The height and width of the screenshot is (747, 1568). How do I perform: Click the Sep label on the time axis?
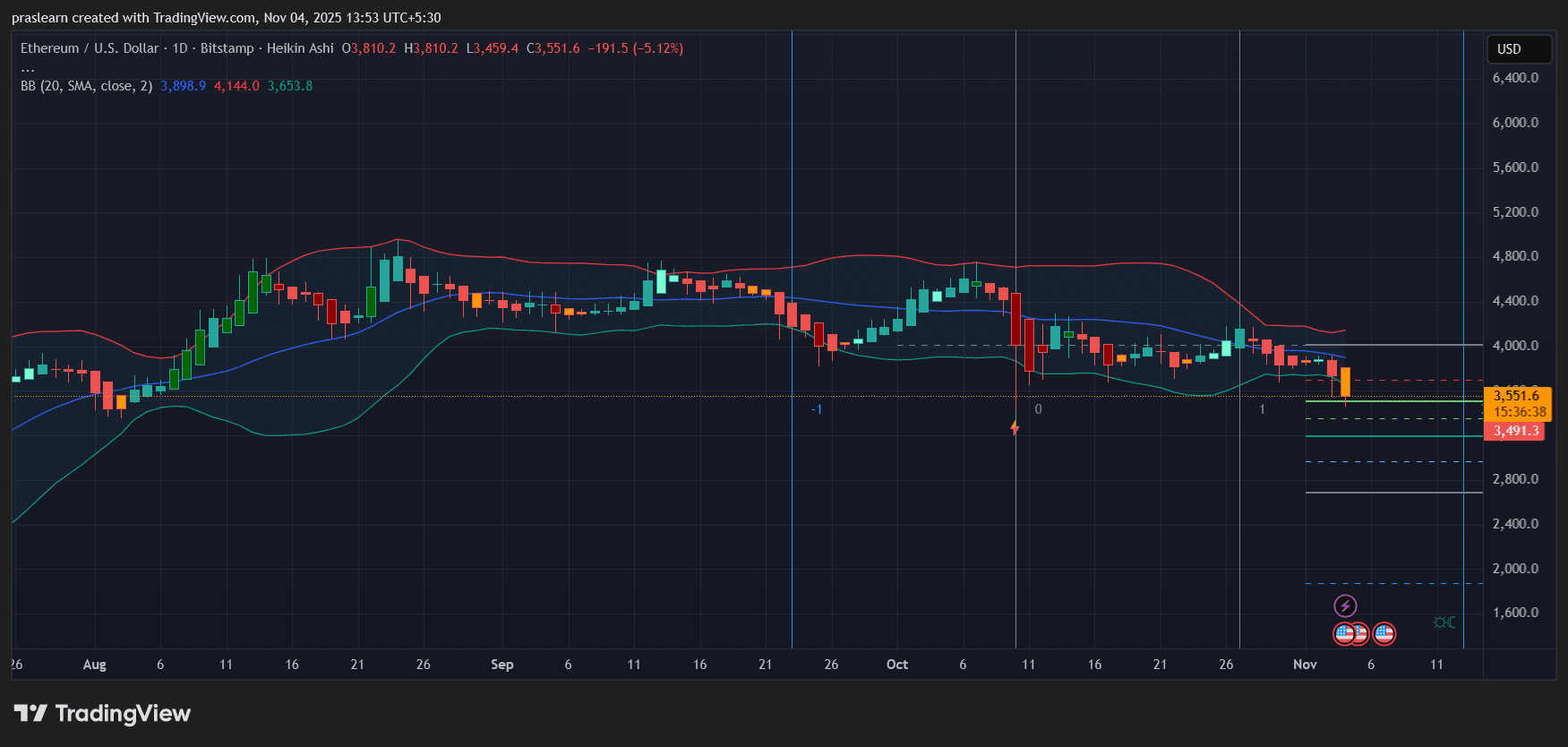pyautogui.click(x=502, y=665)
